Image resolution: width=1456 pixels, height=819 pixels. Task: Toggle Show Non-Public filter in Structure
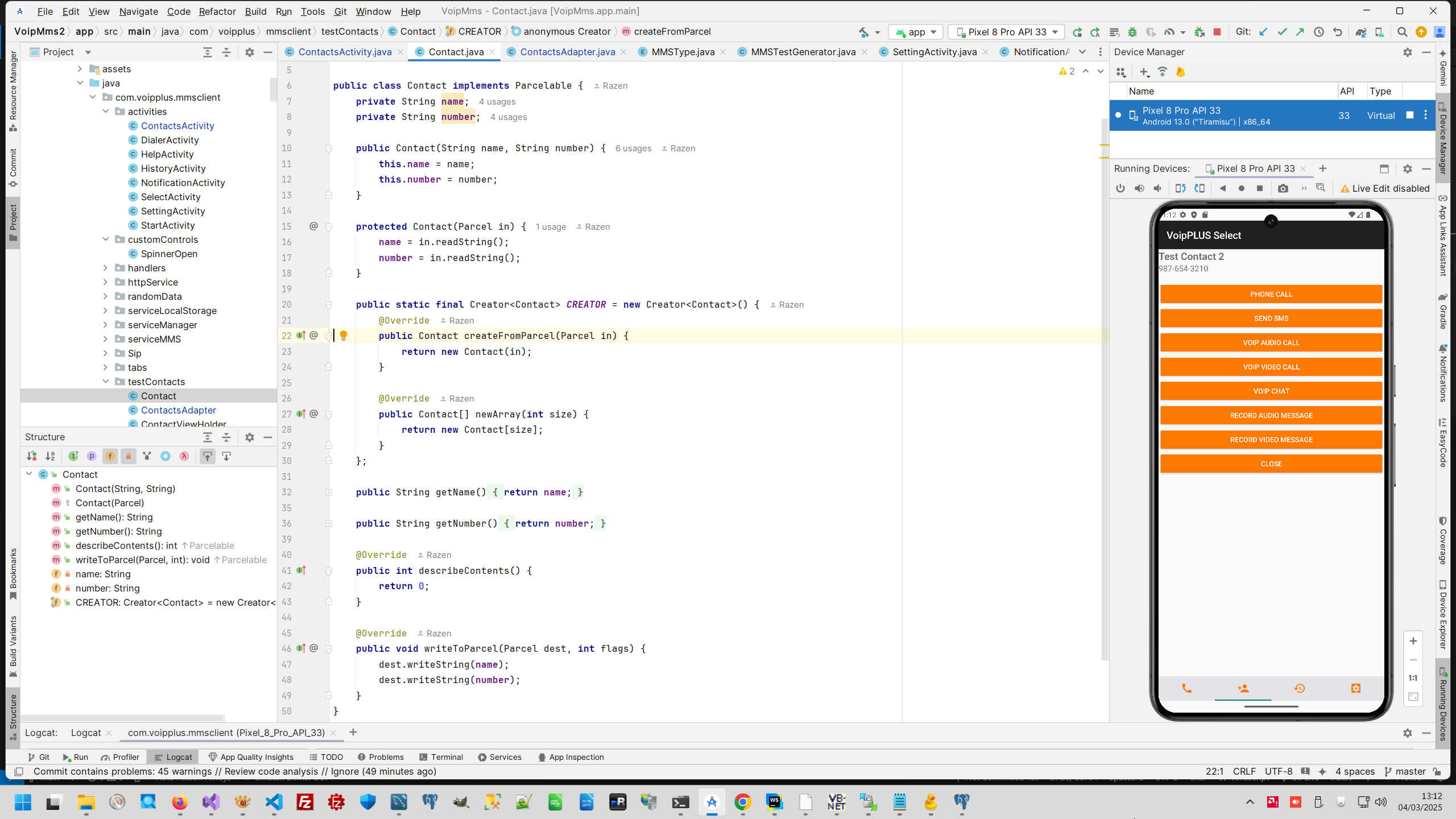click(129, 456)
